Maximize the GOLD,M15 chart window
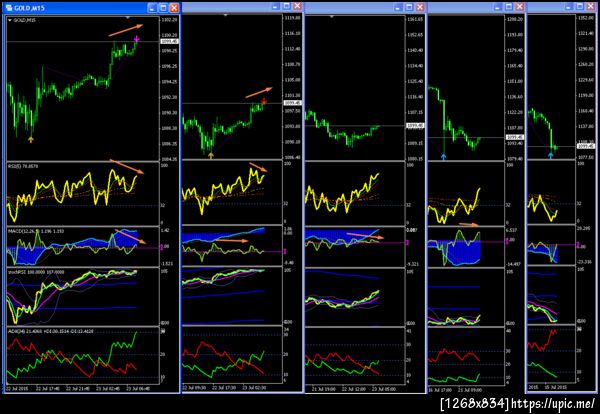Image resolution: width=600 pixels, height=414 pixels. [163, 8]
